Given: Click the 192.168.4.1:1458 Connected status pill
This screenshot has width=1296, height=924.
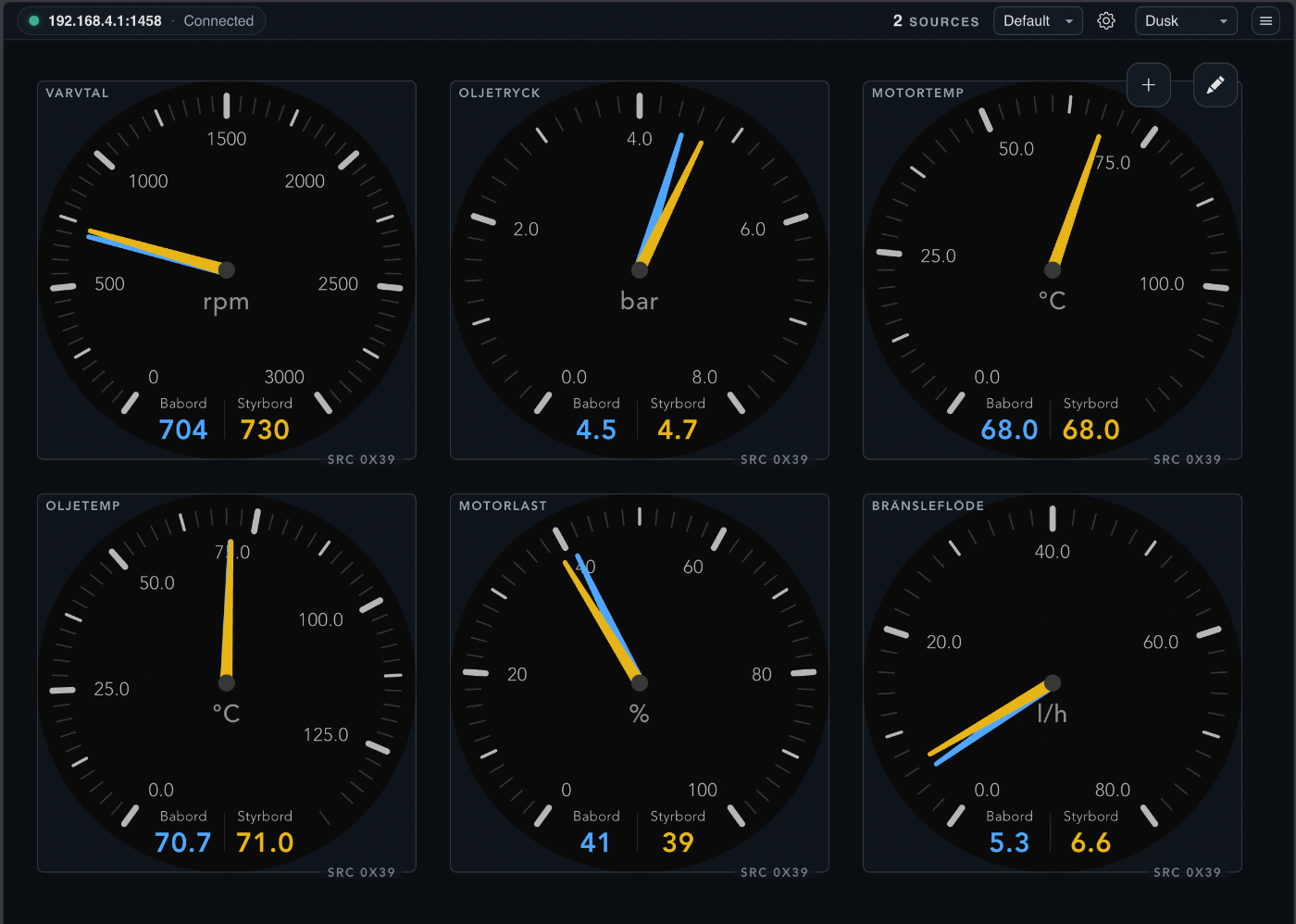Looking at the screenshot, I should [142, 20].
